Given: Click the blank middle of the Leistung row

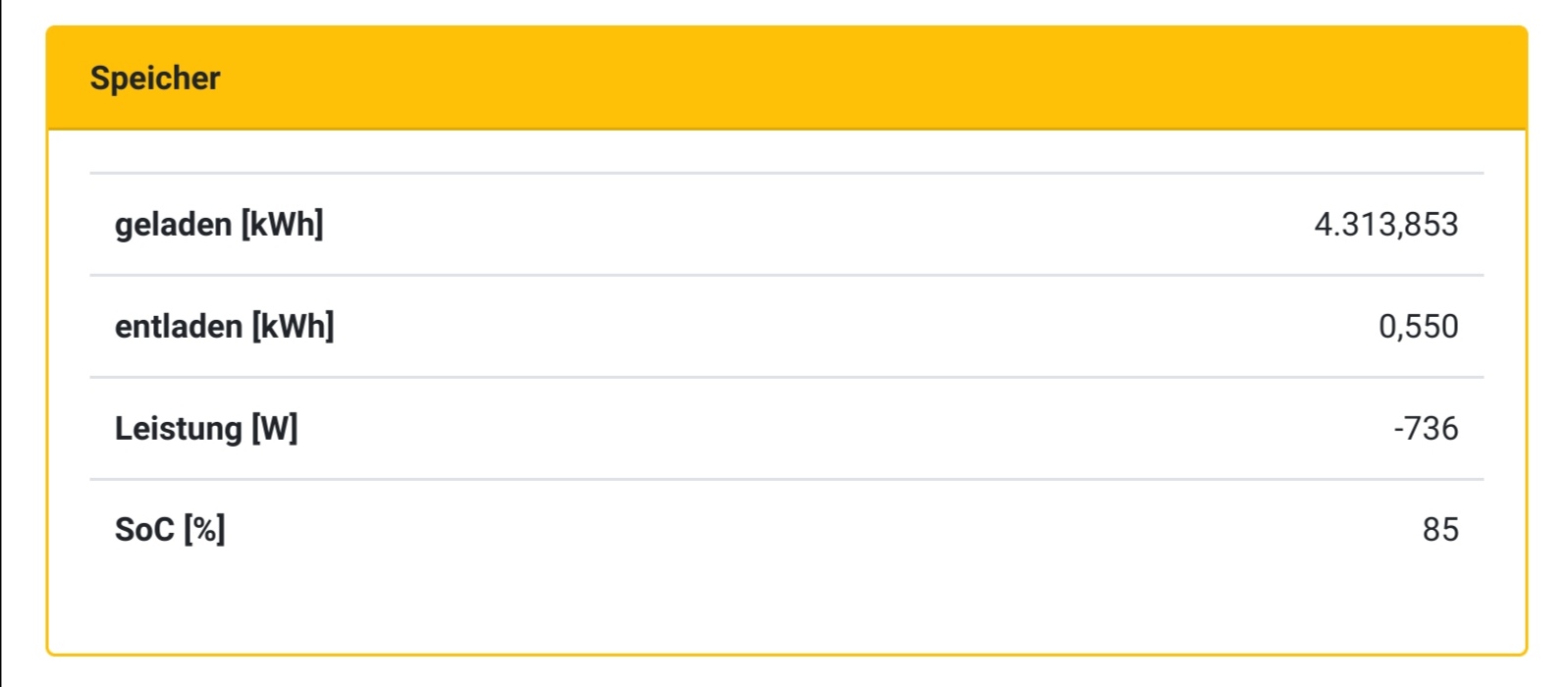Looking at the screenshot, I should click(x=785, y=429).
